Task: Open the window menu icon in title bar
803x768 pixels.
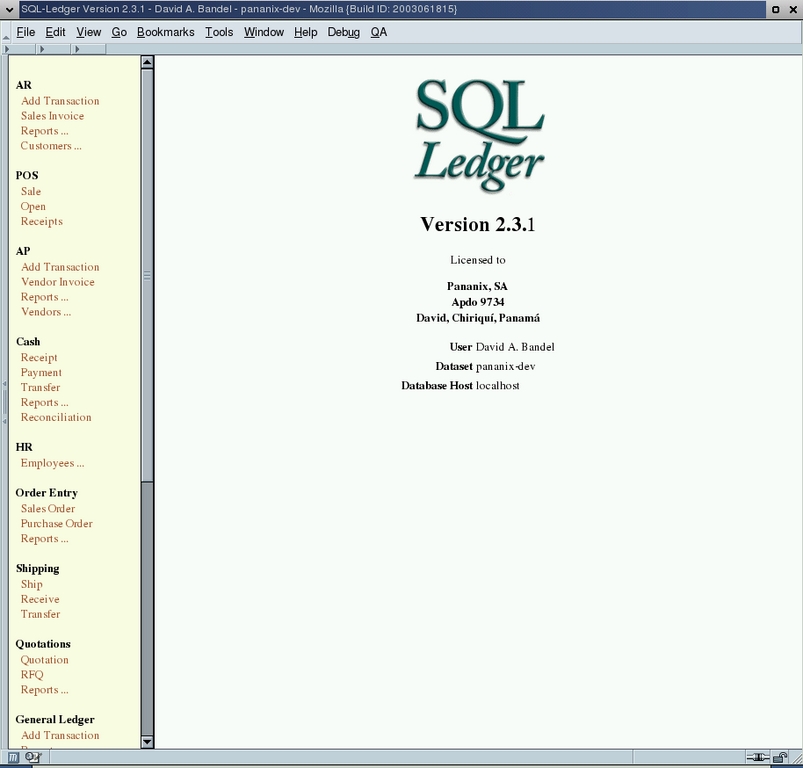Action: click(x=9, y=9)
